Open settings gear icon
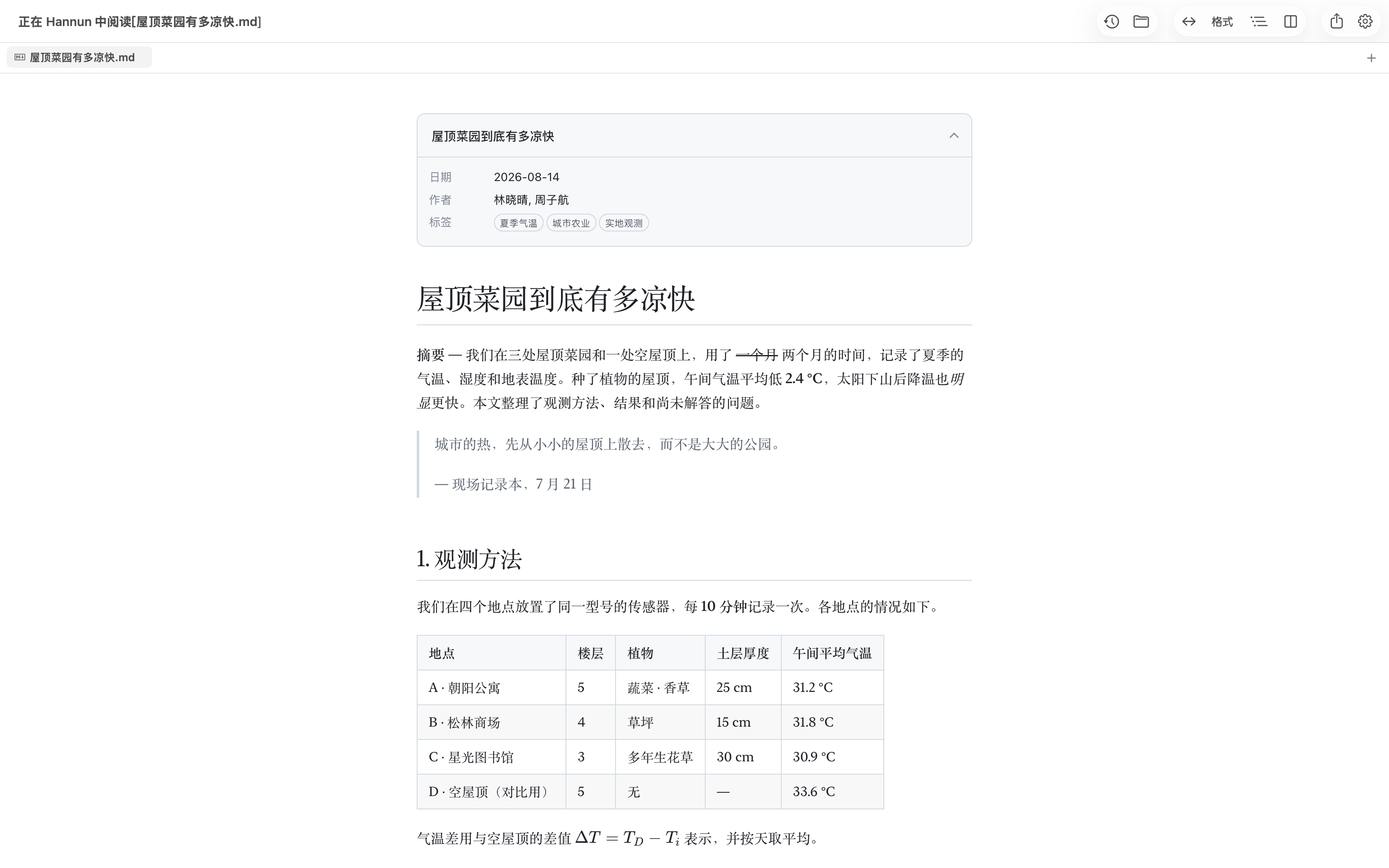Screen dimensions: 1389x868 pos(1365,22)
